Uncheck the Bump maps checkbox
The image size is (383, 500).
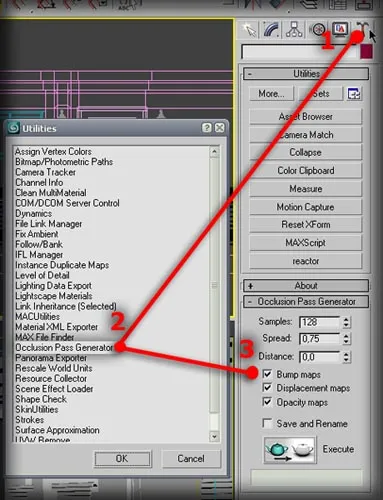tap(267, 374)
